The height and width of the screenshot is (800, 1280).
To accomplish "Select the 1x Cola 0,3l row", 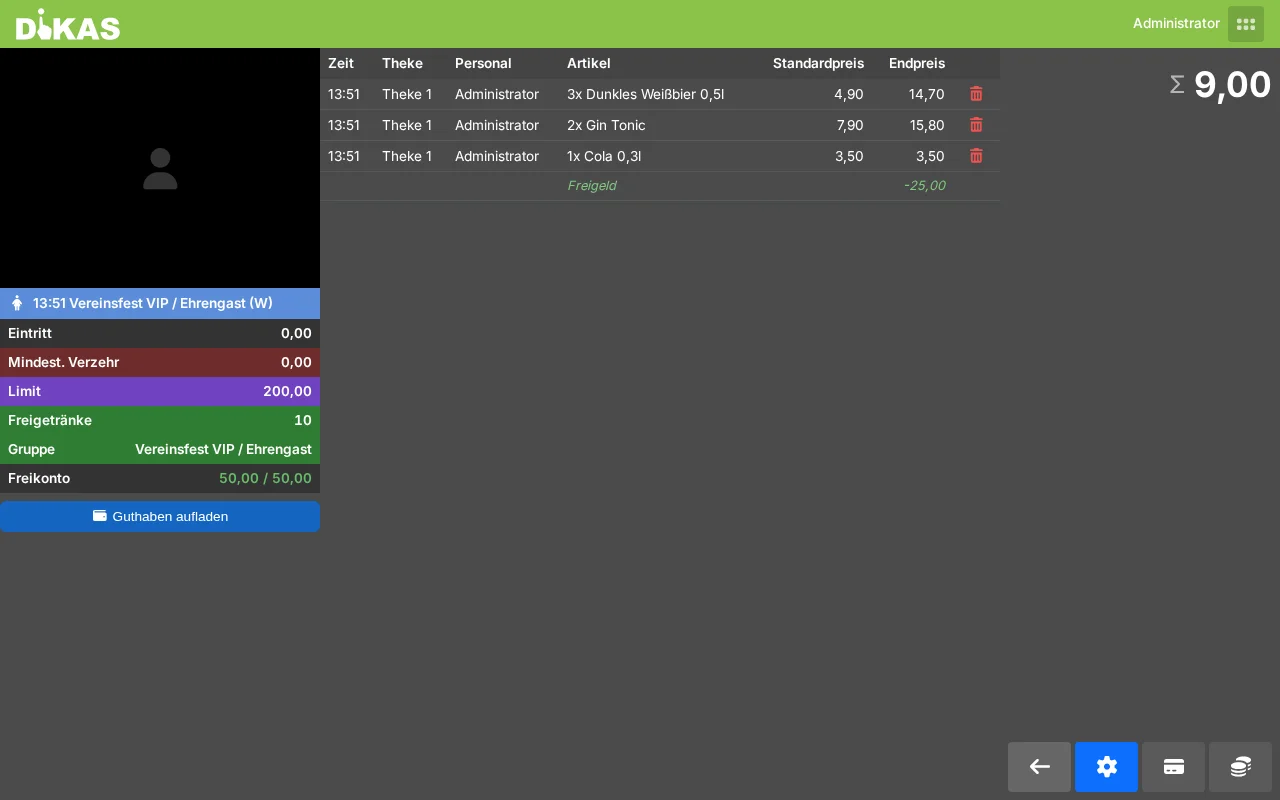I will (x=660, y=156).
